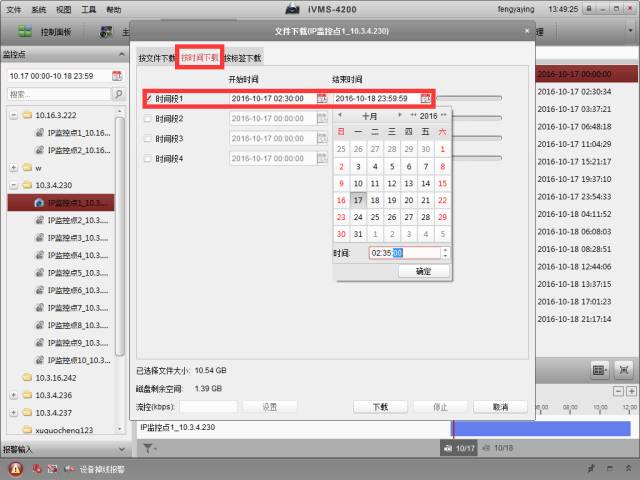Confirm the time with the 确定 button
640x480 pixels.
click(x=424, y=271)
